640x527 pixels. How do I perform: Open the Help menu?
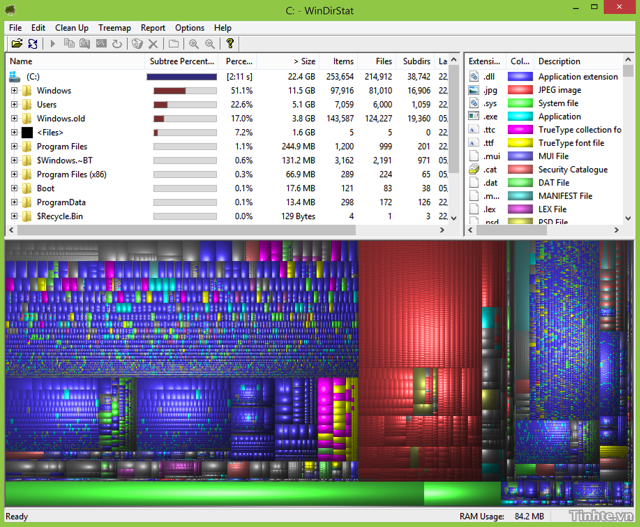tap(223, 28)
